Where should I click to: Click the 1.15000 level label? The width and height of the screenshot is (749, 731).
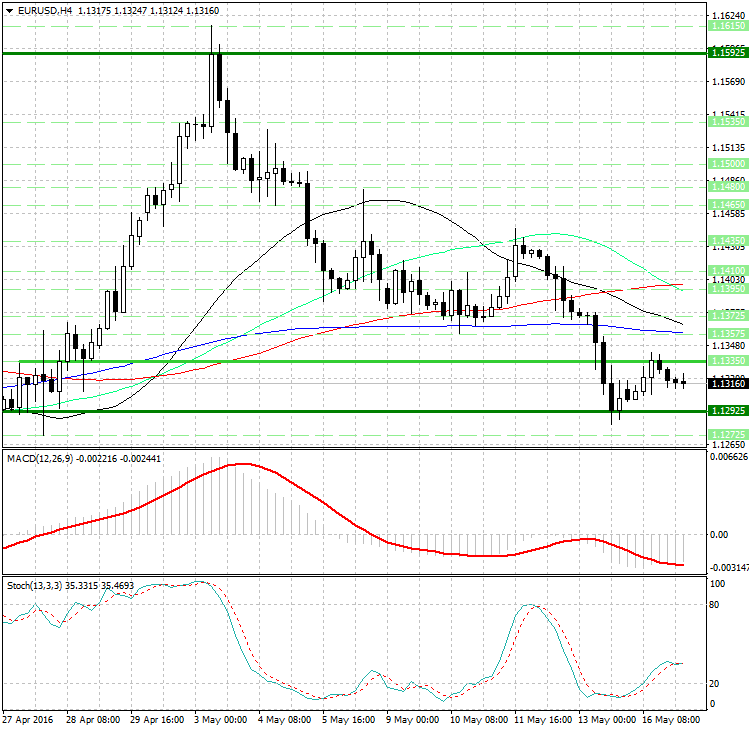click(728, 163)
